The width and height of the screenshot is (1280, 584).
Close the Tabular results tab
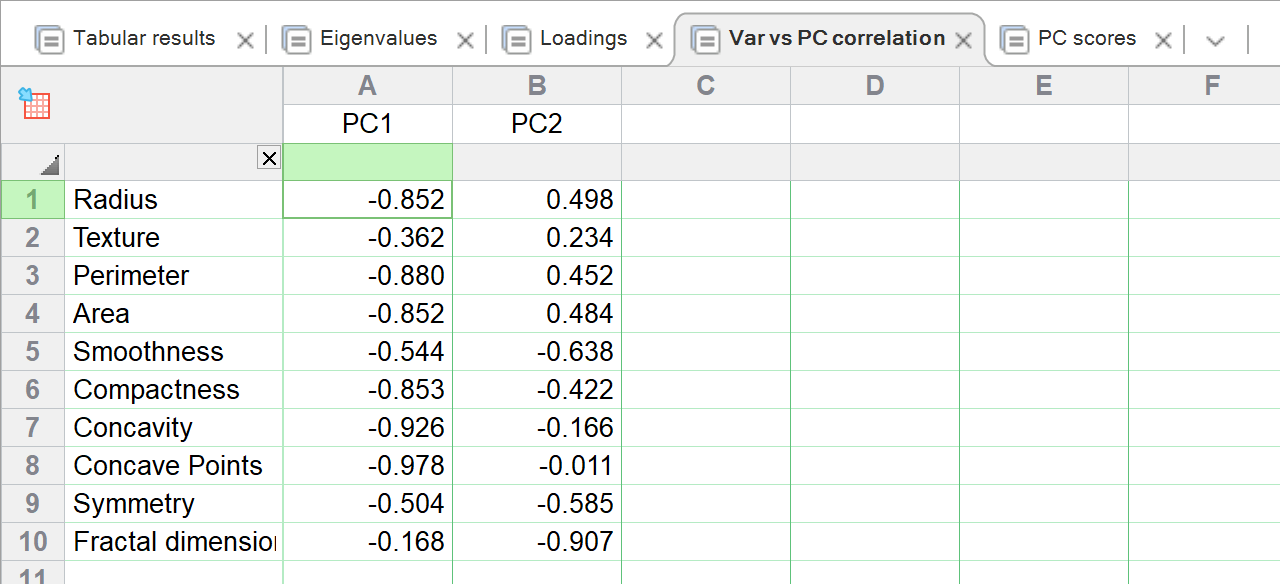(245, 40)
